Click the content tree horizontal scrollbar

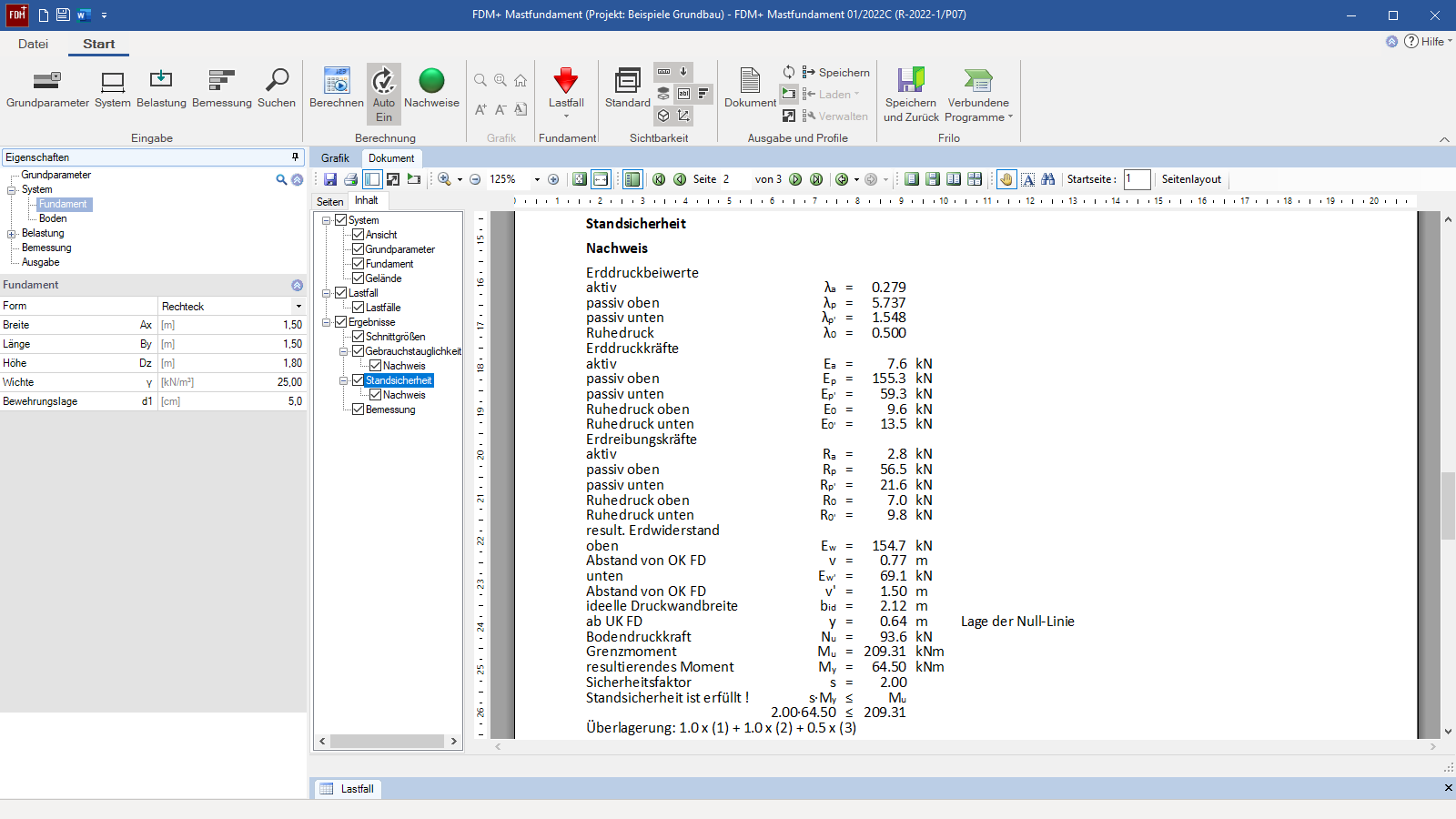pyautogui.click(x=388, y=742)
